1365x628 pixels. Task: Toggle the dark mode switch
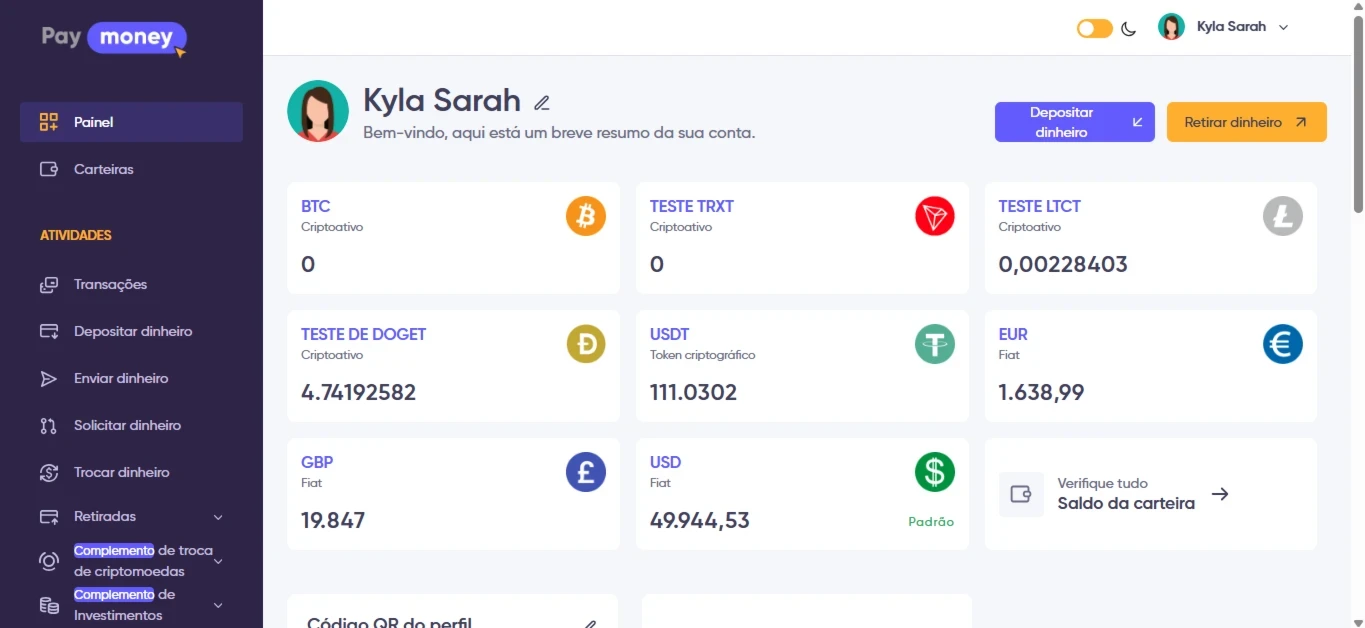(1094, 28)
